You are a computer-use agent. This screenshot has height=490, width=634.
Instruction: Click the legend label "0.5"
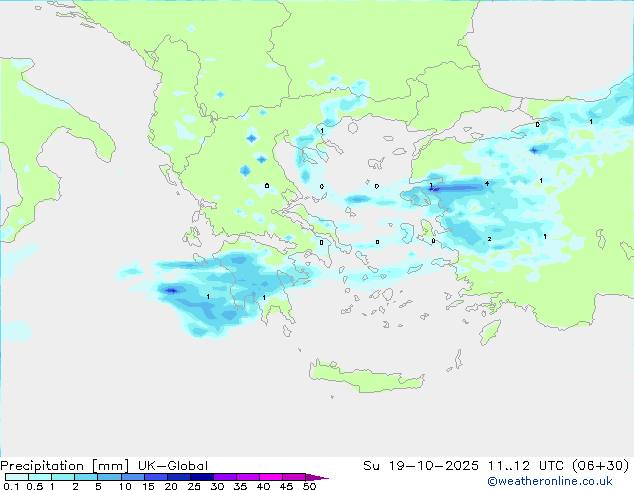coord(34,486)
